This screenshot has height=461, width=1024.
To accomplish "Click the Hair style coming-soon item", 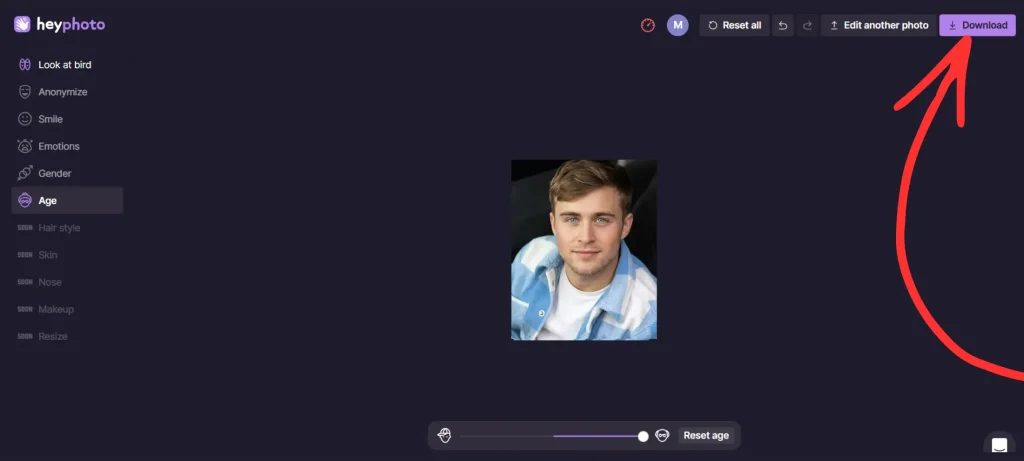I will click(49, 228).
